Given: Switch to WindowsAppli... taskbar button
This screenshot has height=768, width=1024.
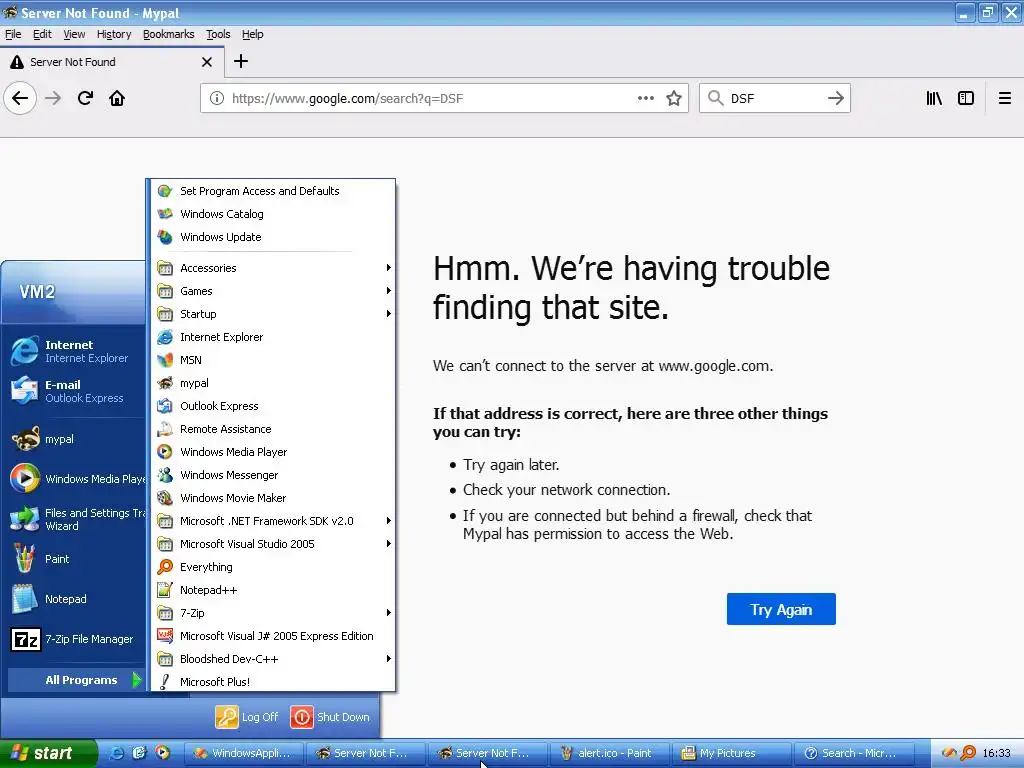Looking at the screenshot, I should (244, 754).
